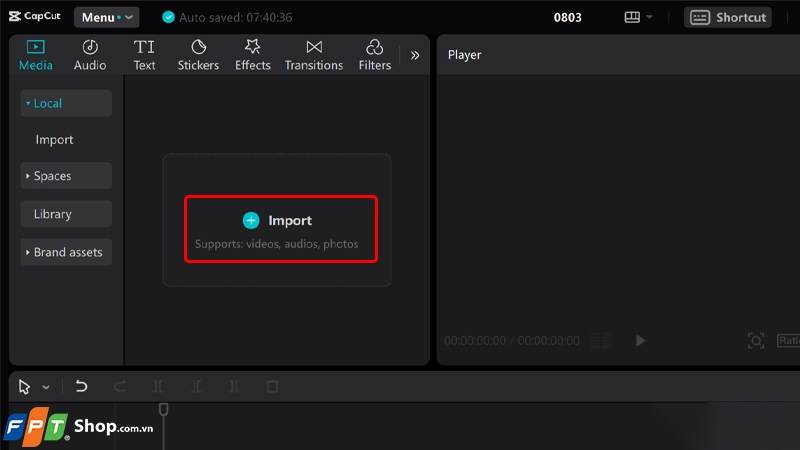This screenshot has height=450, width=800.
Task: Click the Player quality bars icon
Action: click(x=601, y=340)
